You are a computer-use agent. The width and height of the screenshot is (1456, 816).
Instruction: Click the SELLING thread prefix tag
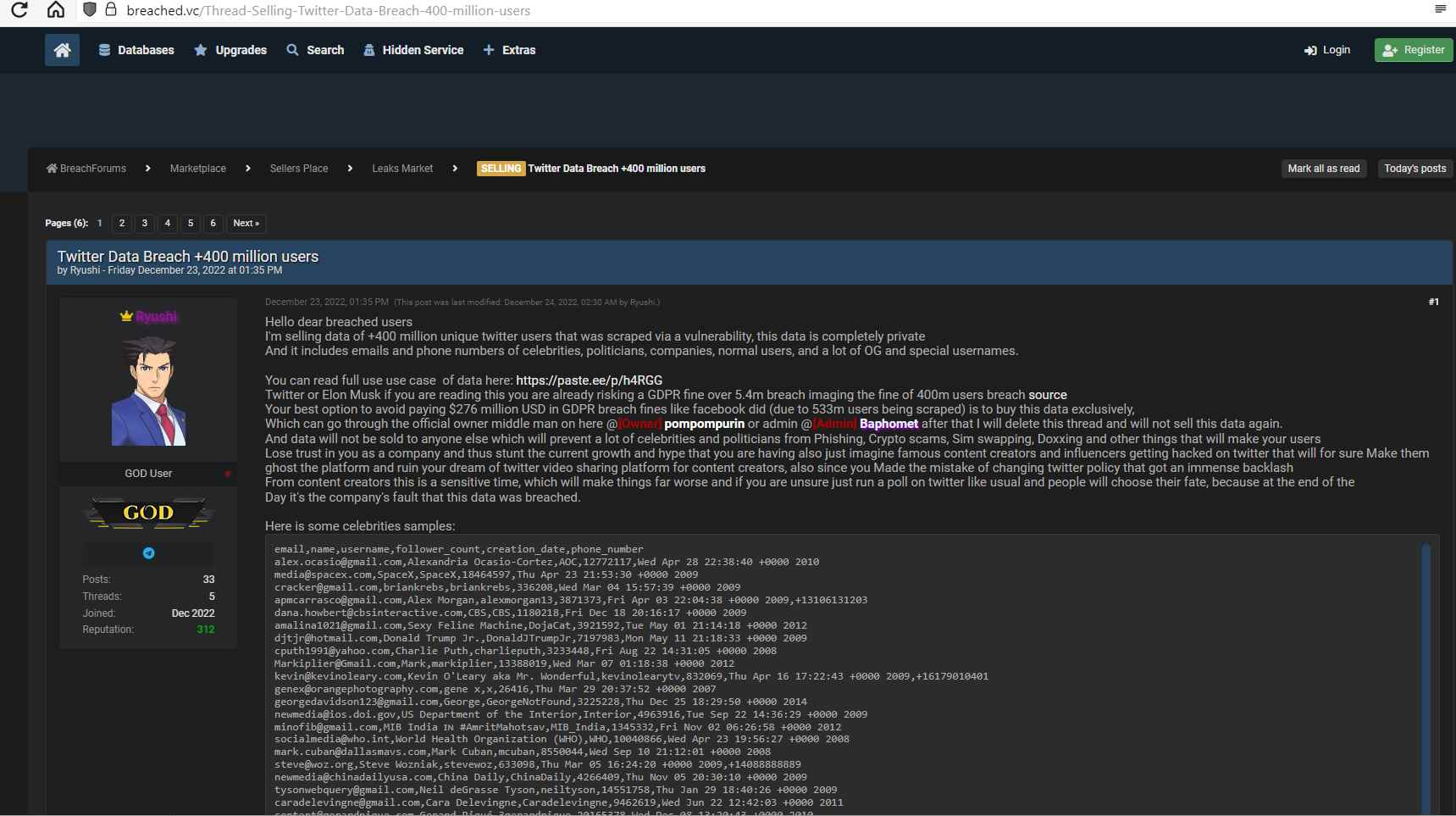(x=501, y=169)
